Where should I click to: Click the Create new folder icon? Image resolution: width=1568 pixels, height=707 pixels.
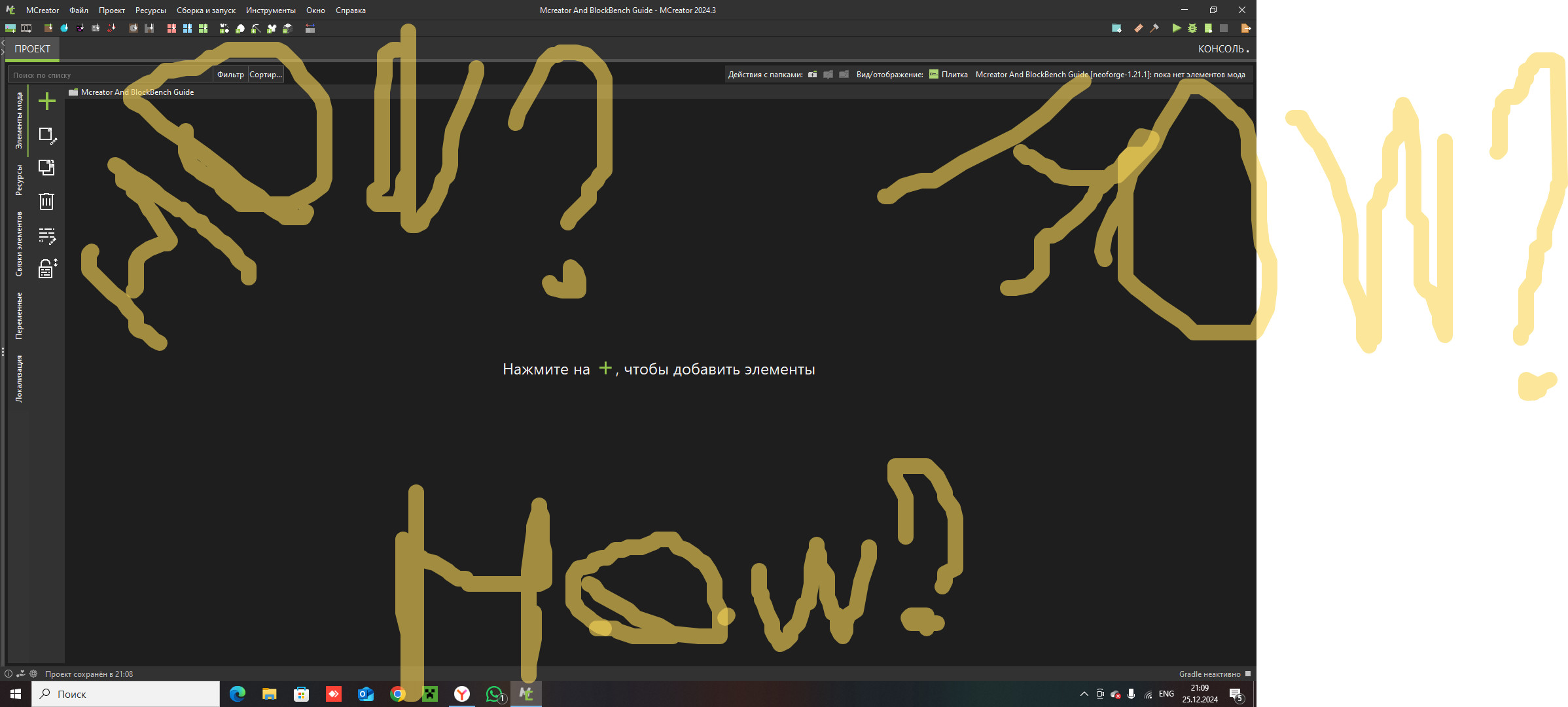[811, 74]
